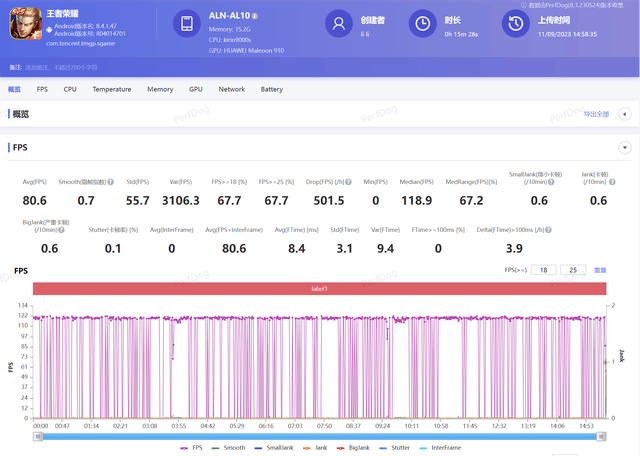640x456 pixels.
Task: Click the help icon beside Jank (/10min)
Action: 612,182
